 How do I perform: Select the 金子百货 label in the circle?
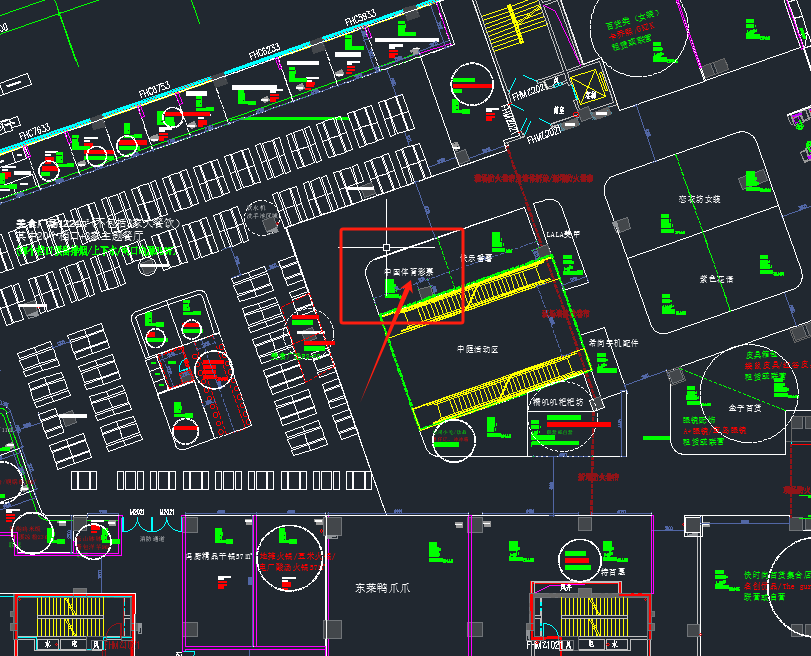click(x=745, y=408)
